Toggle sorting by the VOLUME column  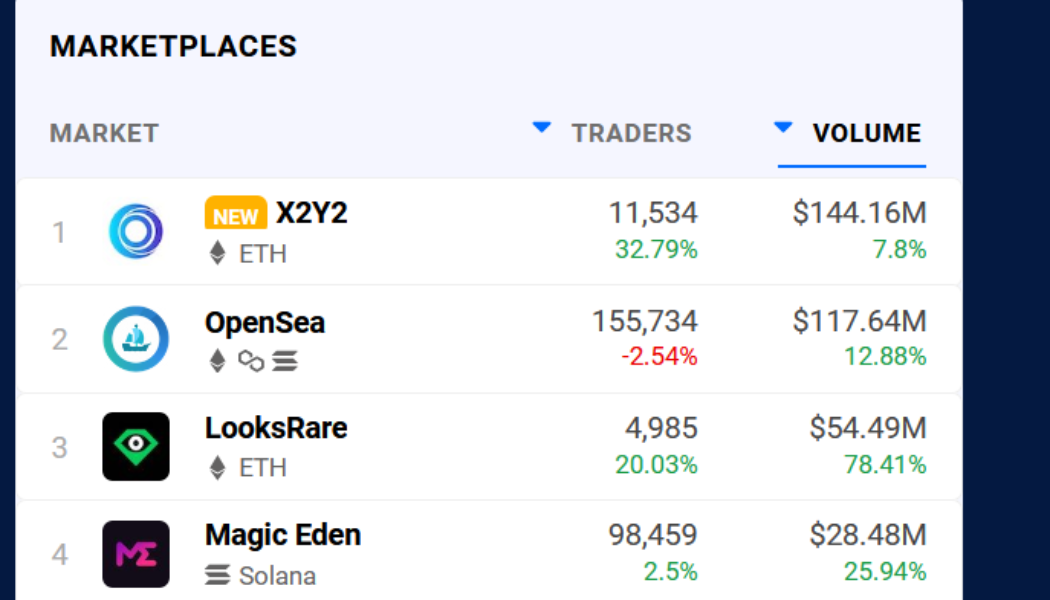(868, 133)
